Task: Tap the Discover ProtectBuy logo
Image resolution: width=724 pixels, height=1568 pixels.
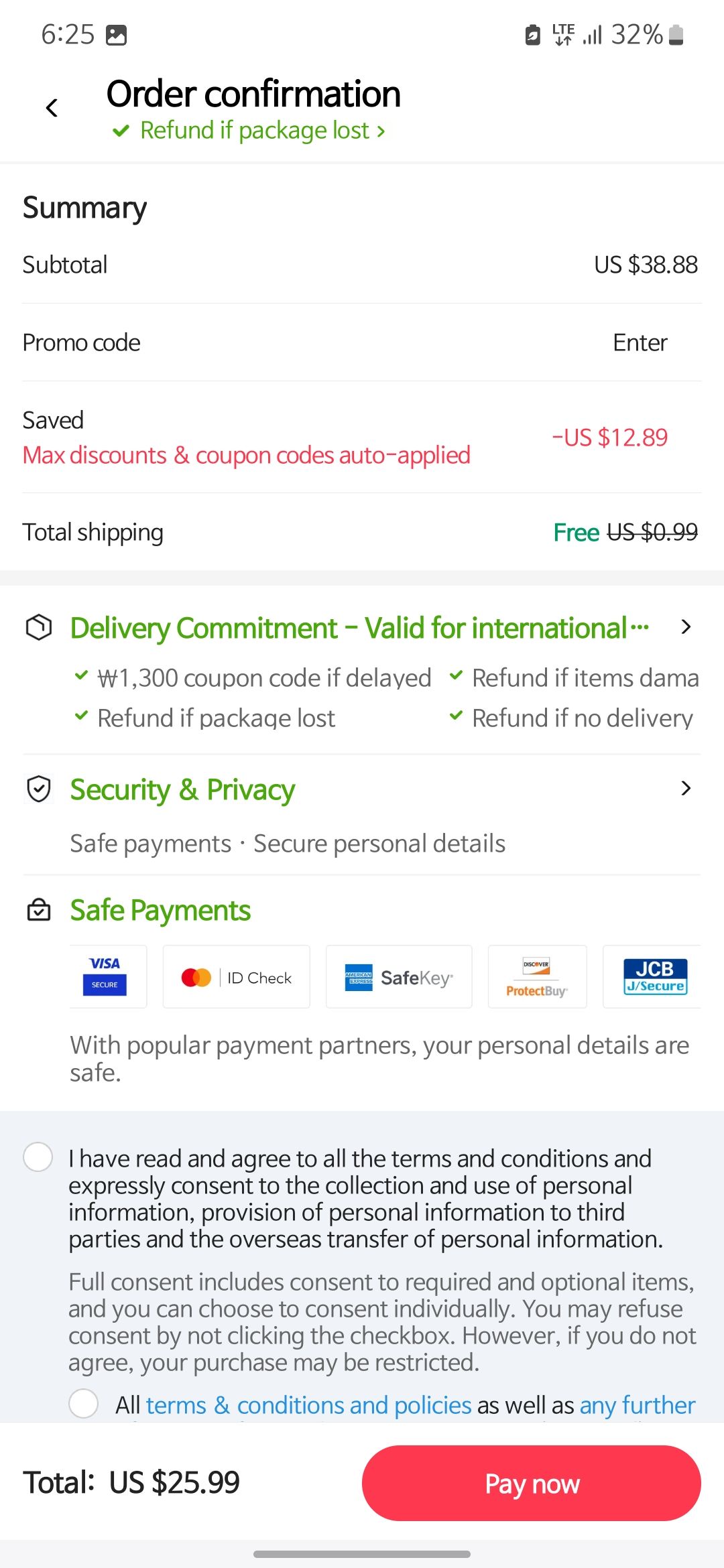Action: [x=537, y=977]
